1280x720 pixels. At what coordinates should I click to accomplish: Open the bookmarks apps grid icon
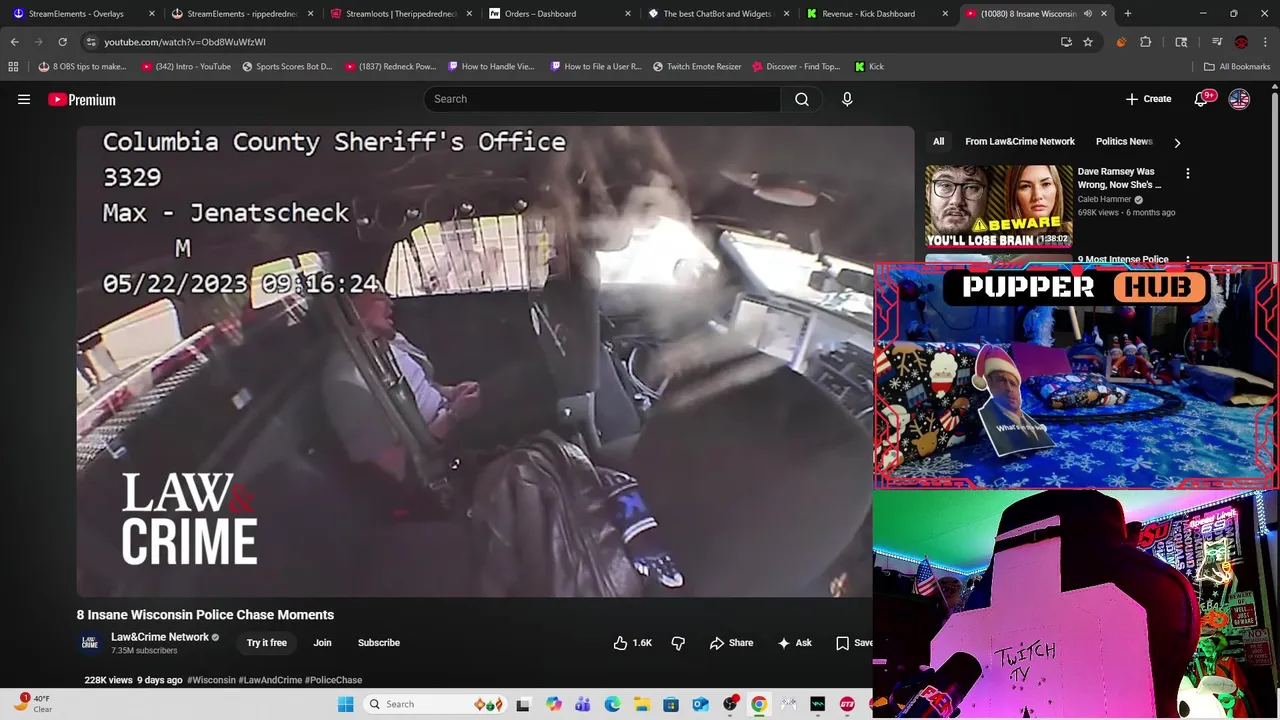(13, 67)
